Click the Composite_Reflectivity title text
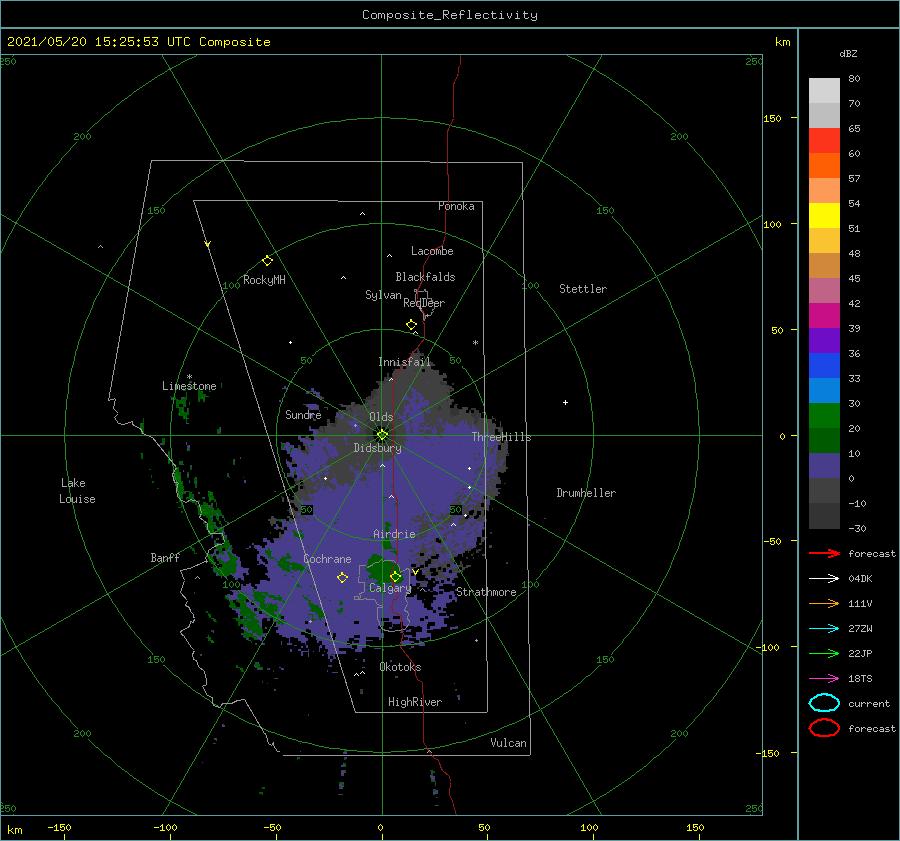900x841 pixels. [x=450, y=15]
